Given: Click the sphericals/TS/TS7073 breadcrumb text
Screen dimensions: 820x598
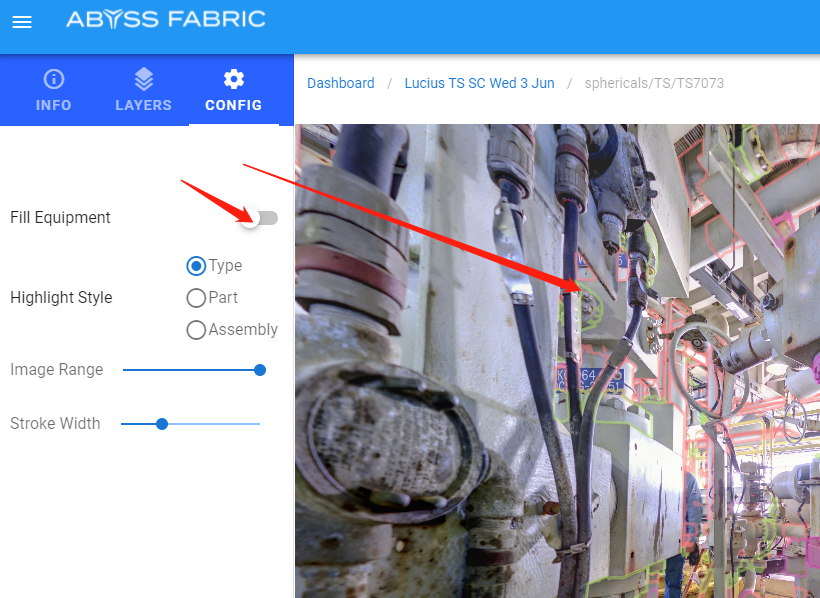Looking at the screenshot, I should (654, 83).
